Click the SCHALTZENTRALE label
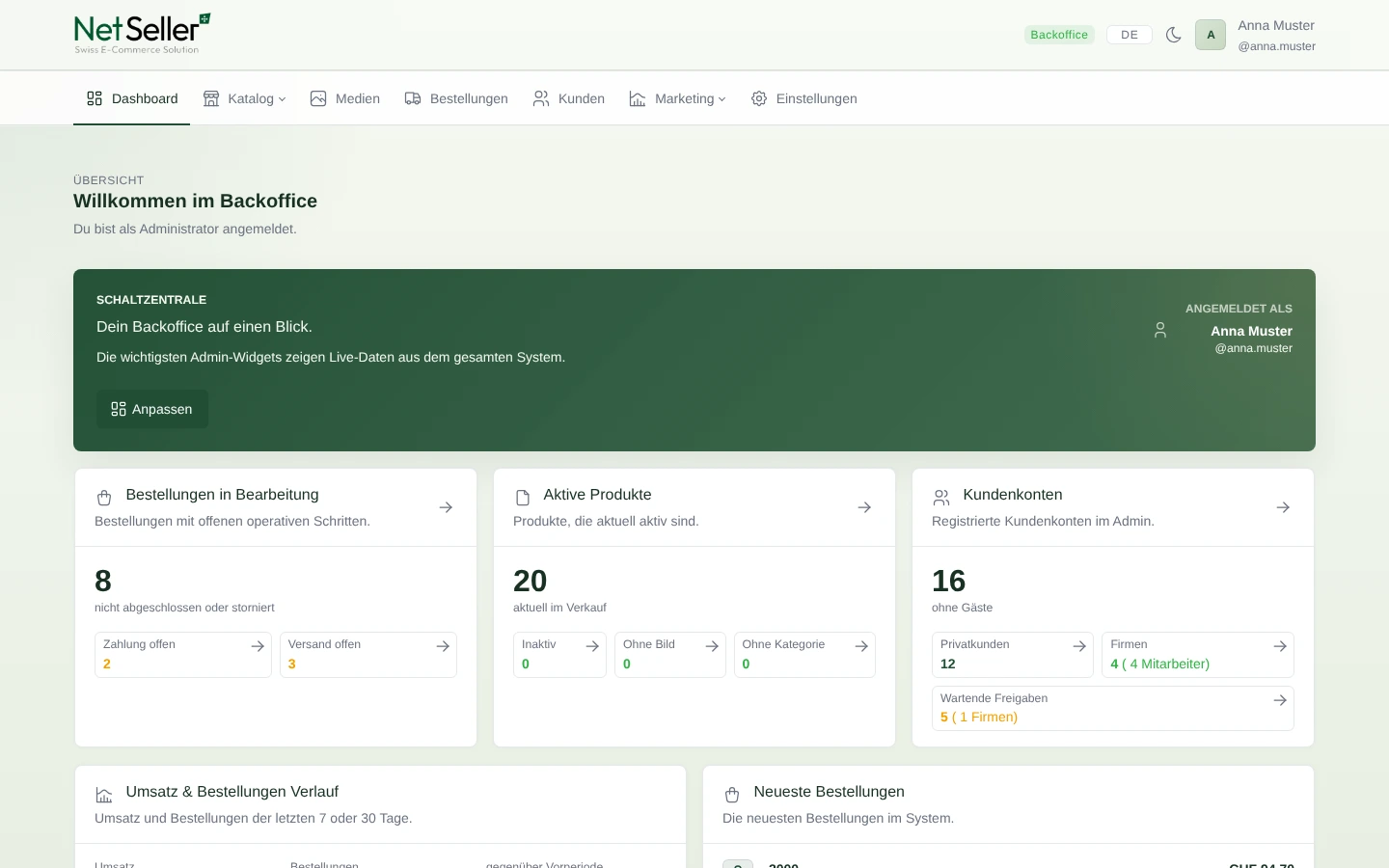 151,300
